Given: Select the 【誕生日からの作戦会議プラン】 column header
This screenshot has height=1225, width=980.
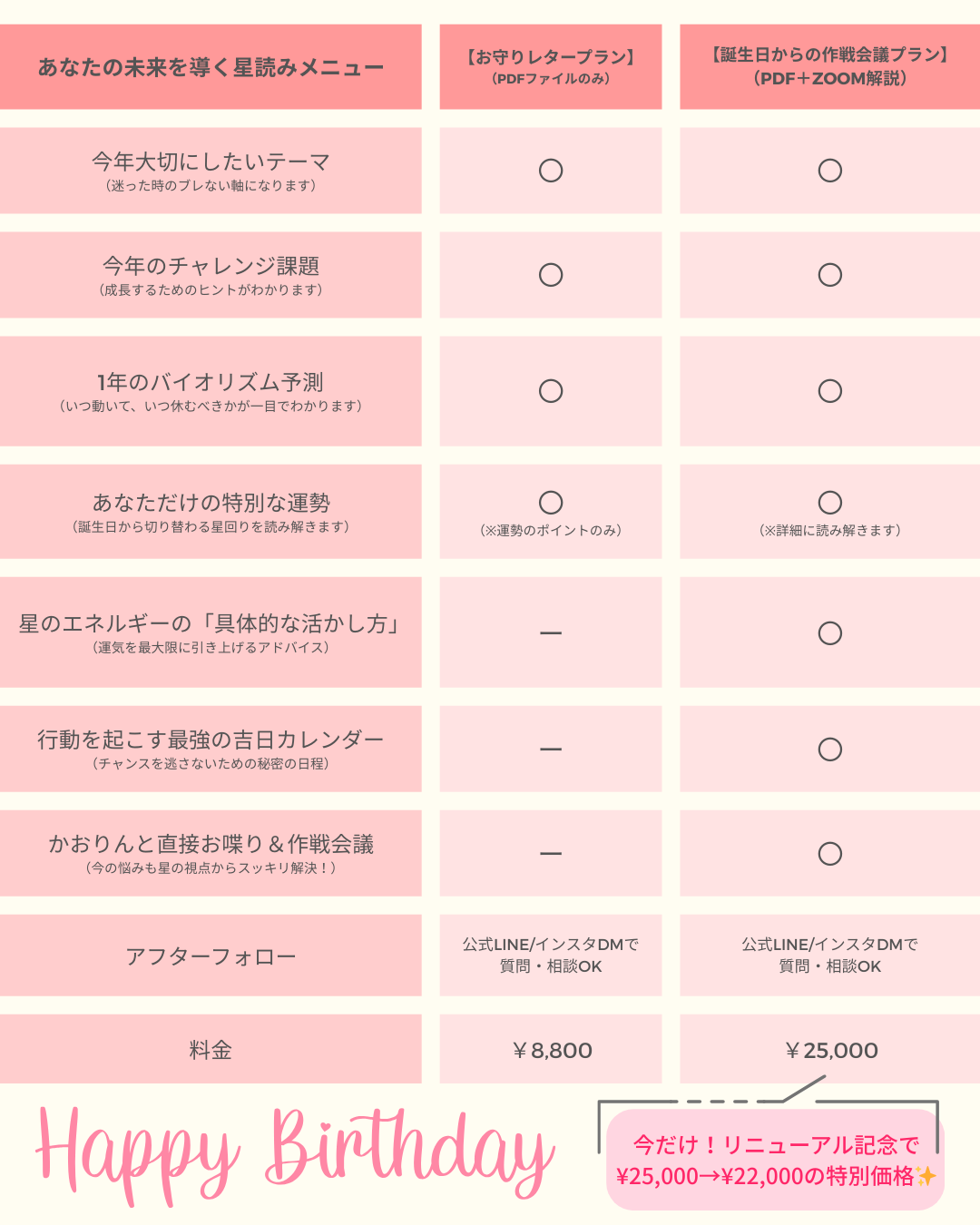Looking at the screenshot, I should point(829,67).
